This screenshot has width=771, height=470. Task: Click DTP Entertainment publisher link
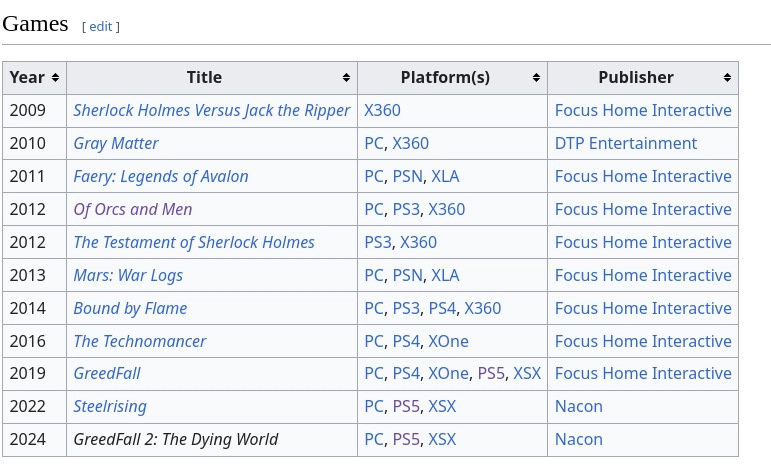[625, 144]
